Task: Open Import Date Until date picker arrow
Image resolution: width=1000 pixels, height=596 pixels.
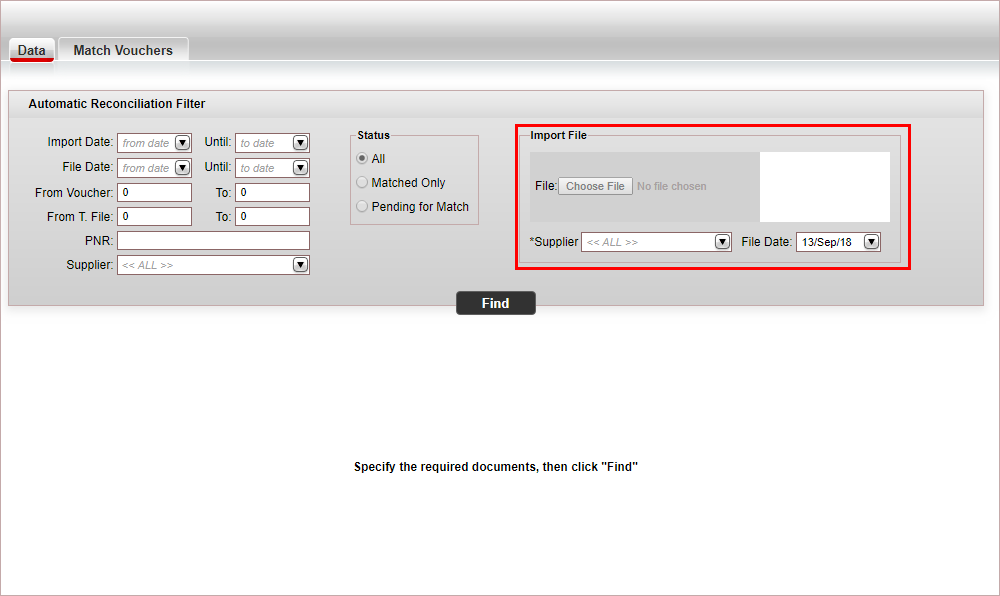Action: tap(300, 143)
